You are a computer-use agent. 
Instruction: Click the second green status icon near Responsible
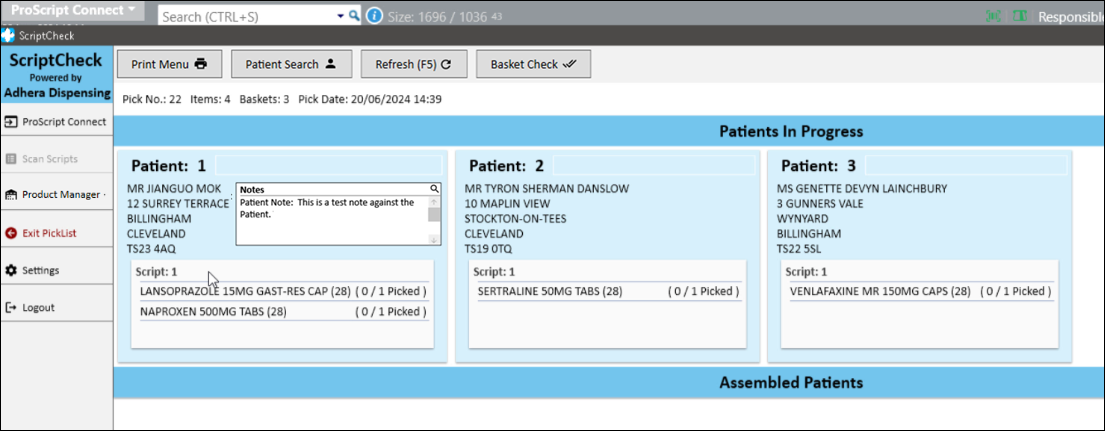(x=1019, y=16)
